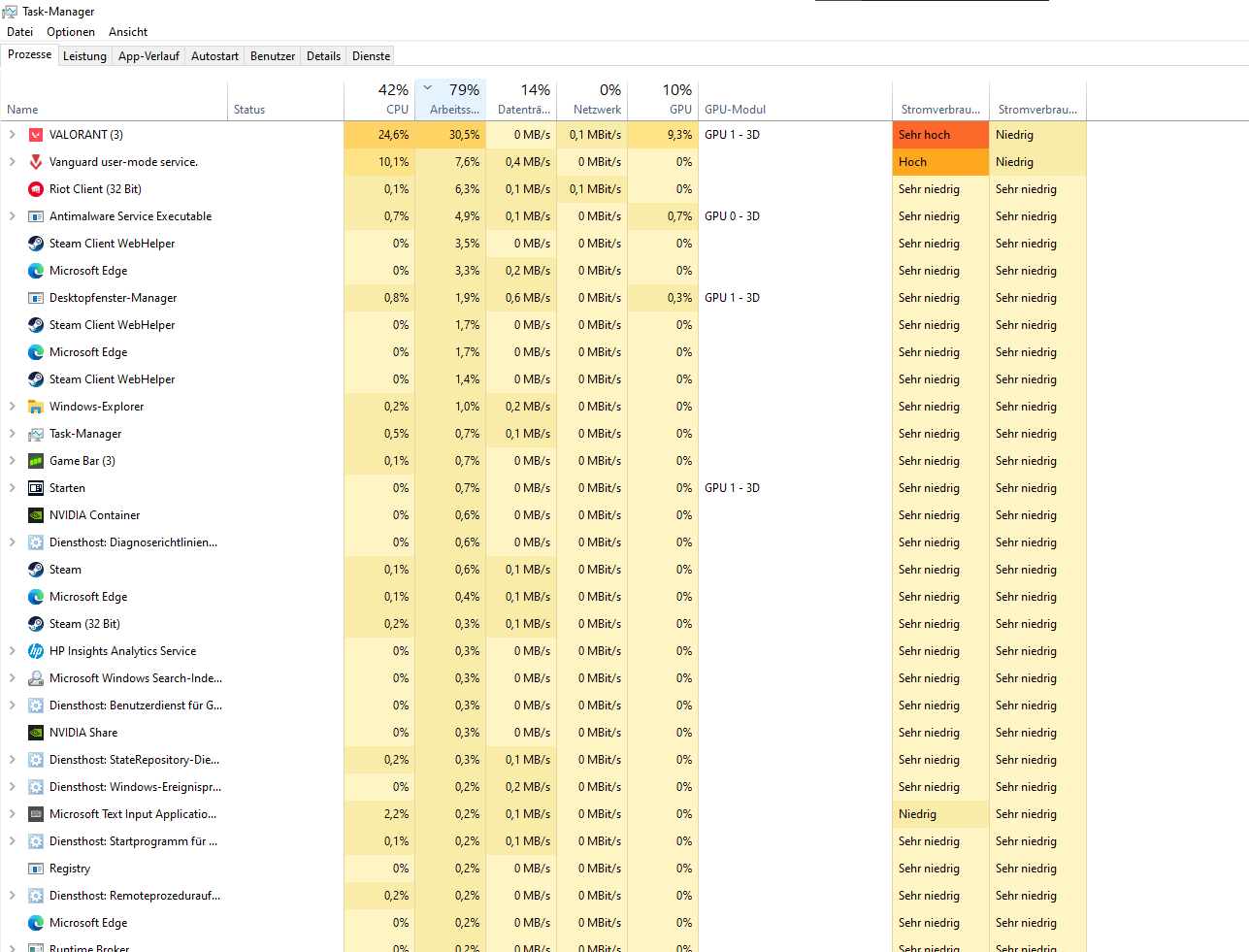Image resolution: width=1249 pixels, height=952 pixels.
Task: Click the Desktopfenster-Manager icon
Action: (x=36, y=298)
